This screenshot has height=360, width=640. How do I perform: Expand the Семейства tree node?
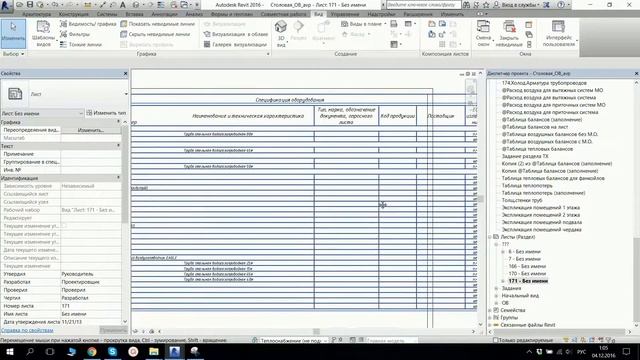pyautogui.click(x=490, y=310)
